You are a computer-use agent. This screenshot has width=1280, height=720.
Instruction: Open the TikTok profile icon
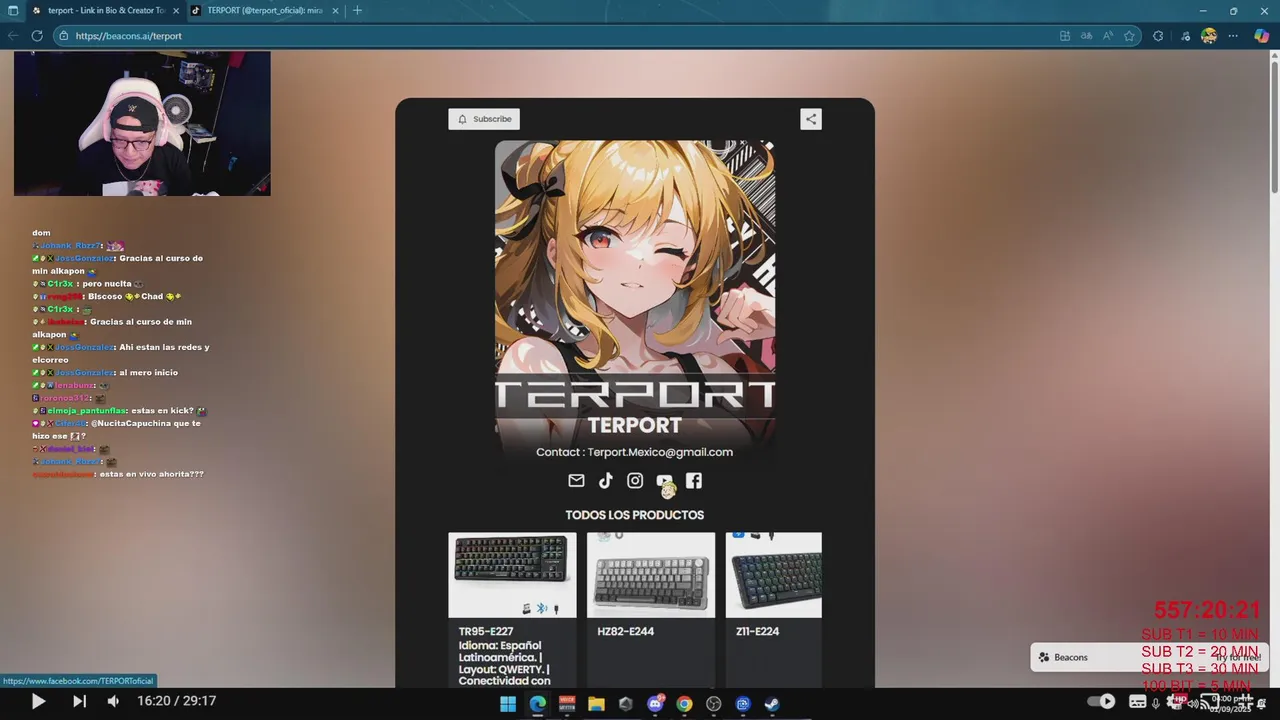(x=605, y=481)
